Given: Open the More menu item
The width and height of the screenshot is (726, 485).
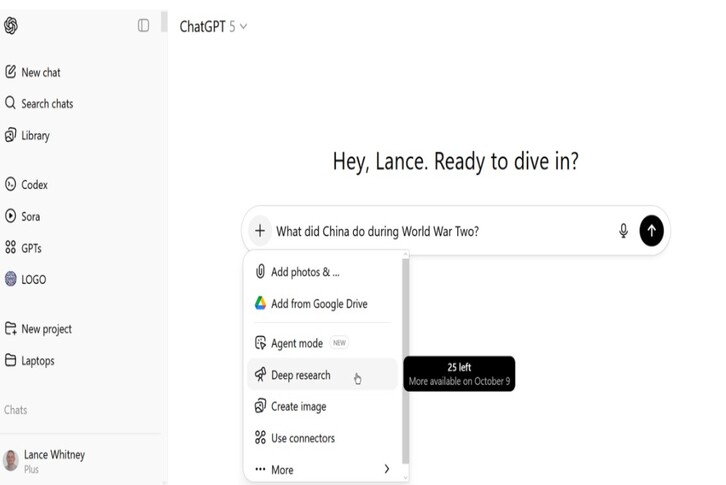Looking at the screenshot, I should point(323,469).
